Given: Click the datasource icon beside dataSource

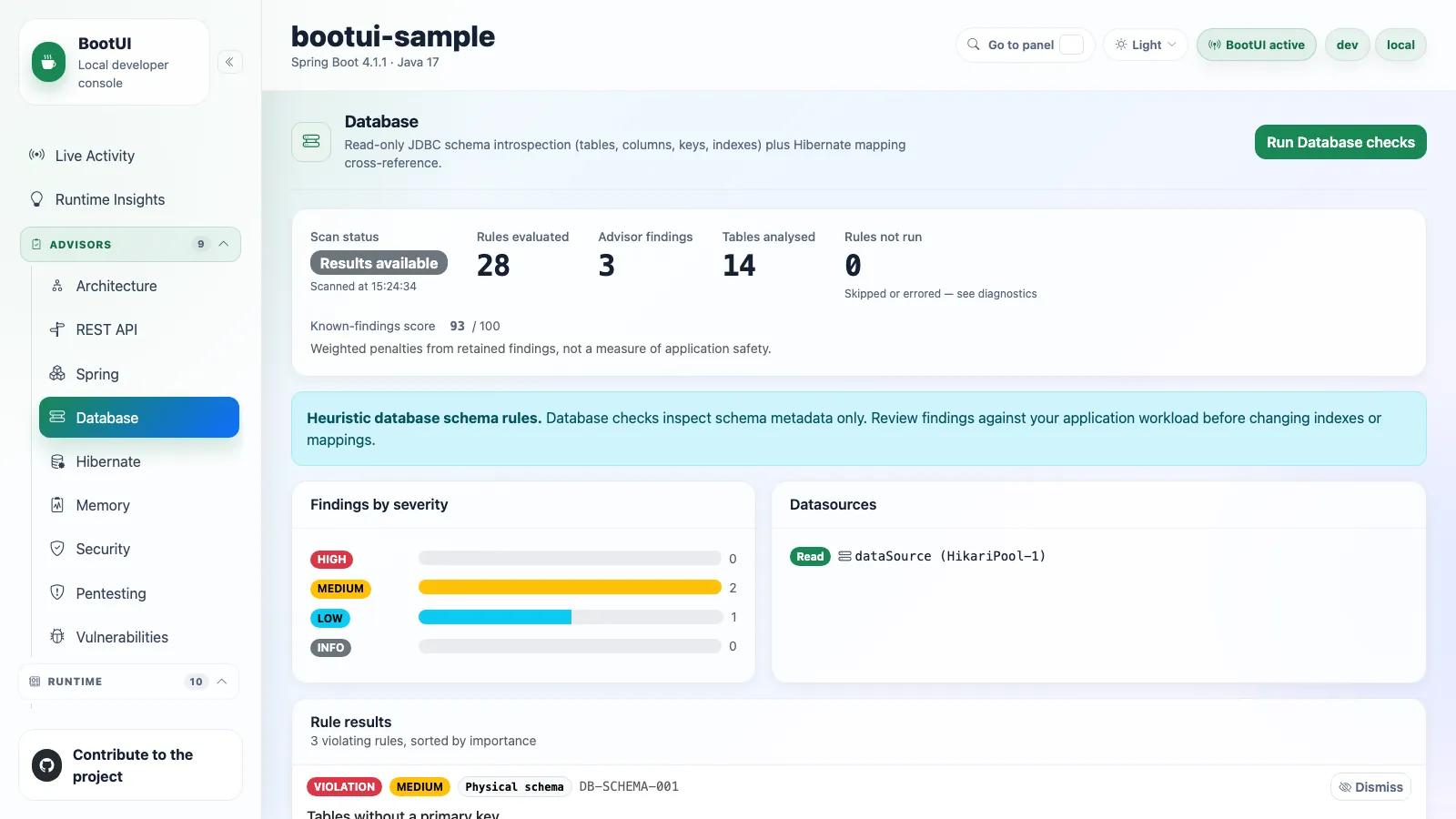Looking at the screenshot, I should pos(844,556).
